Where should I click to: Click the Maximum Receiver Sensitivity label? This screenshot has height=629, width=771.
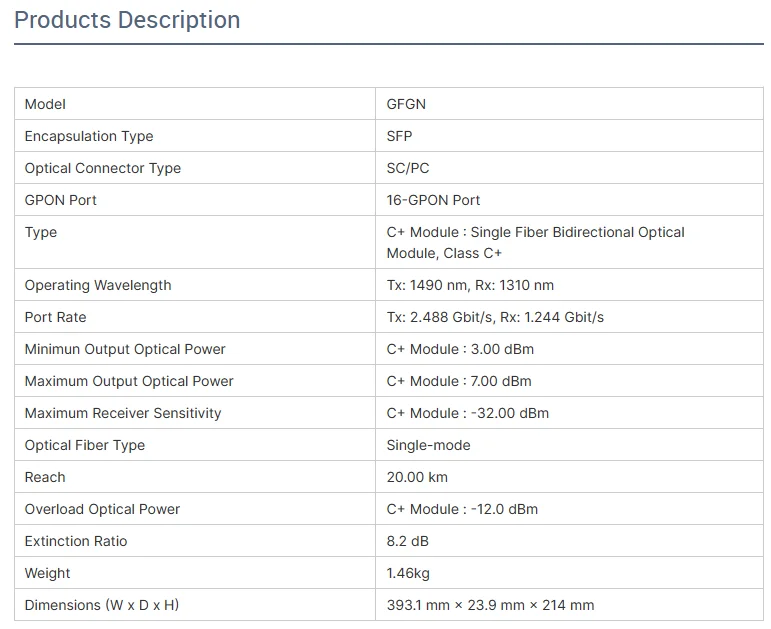point(123,413)
